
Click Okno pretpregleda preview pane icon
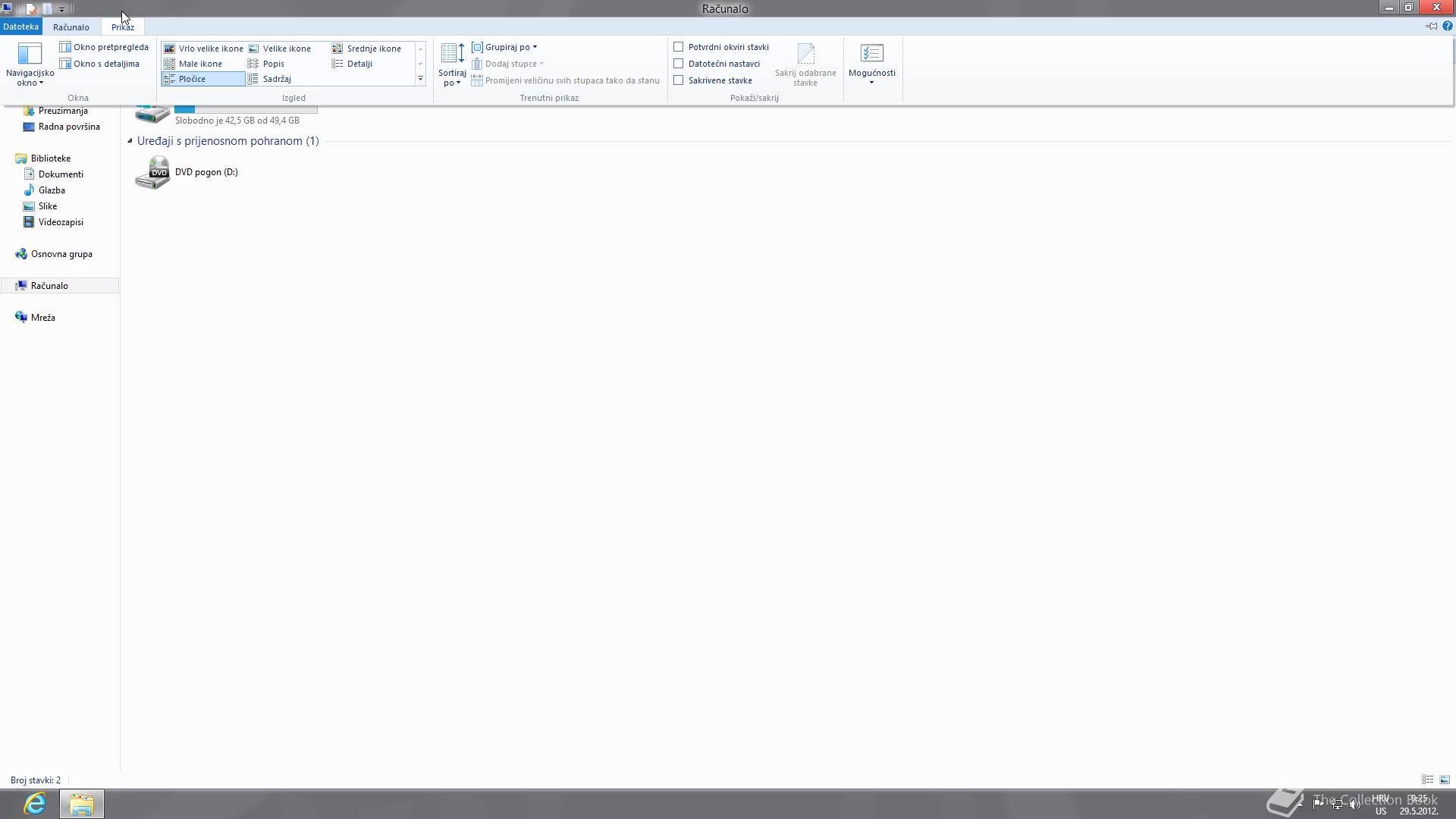click(x=66, y=47)
